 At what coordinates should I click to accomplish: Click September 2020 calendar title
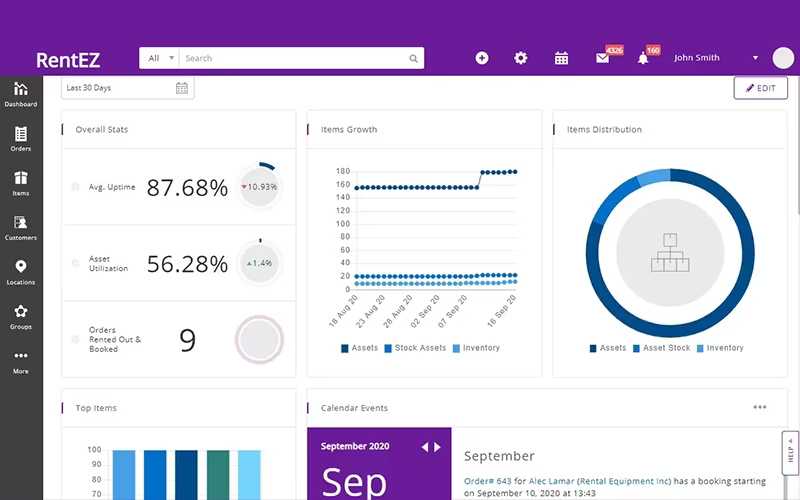click(x=355, y=446)
